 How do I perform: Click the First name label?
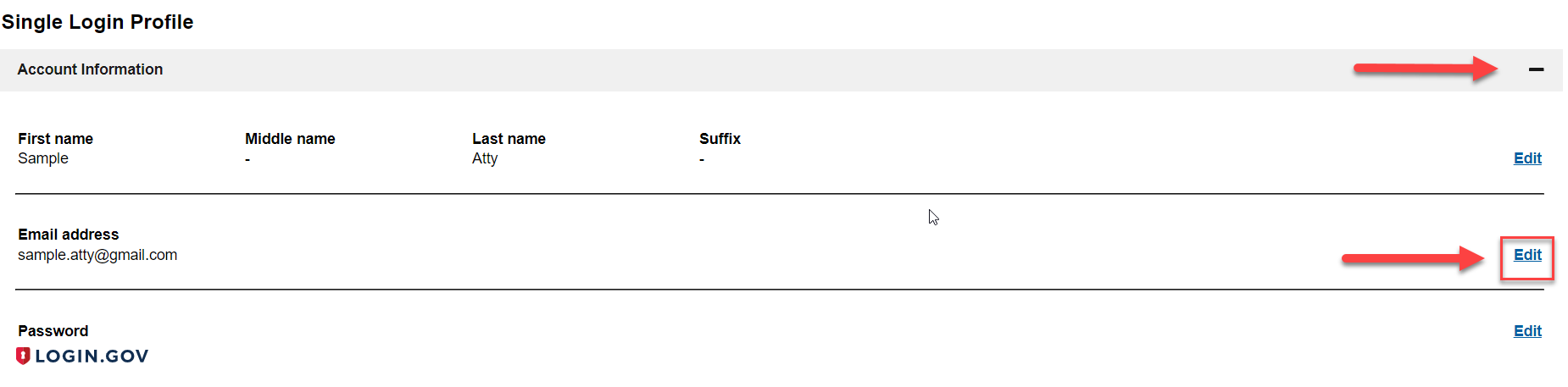coord(55,139)
